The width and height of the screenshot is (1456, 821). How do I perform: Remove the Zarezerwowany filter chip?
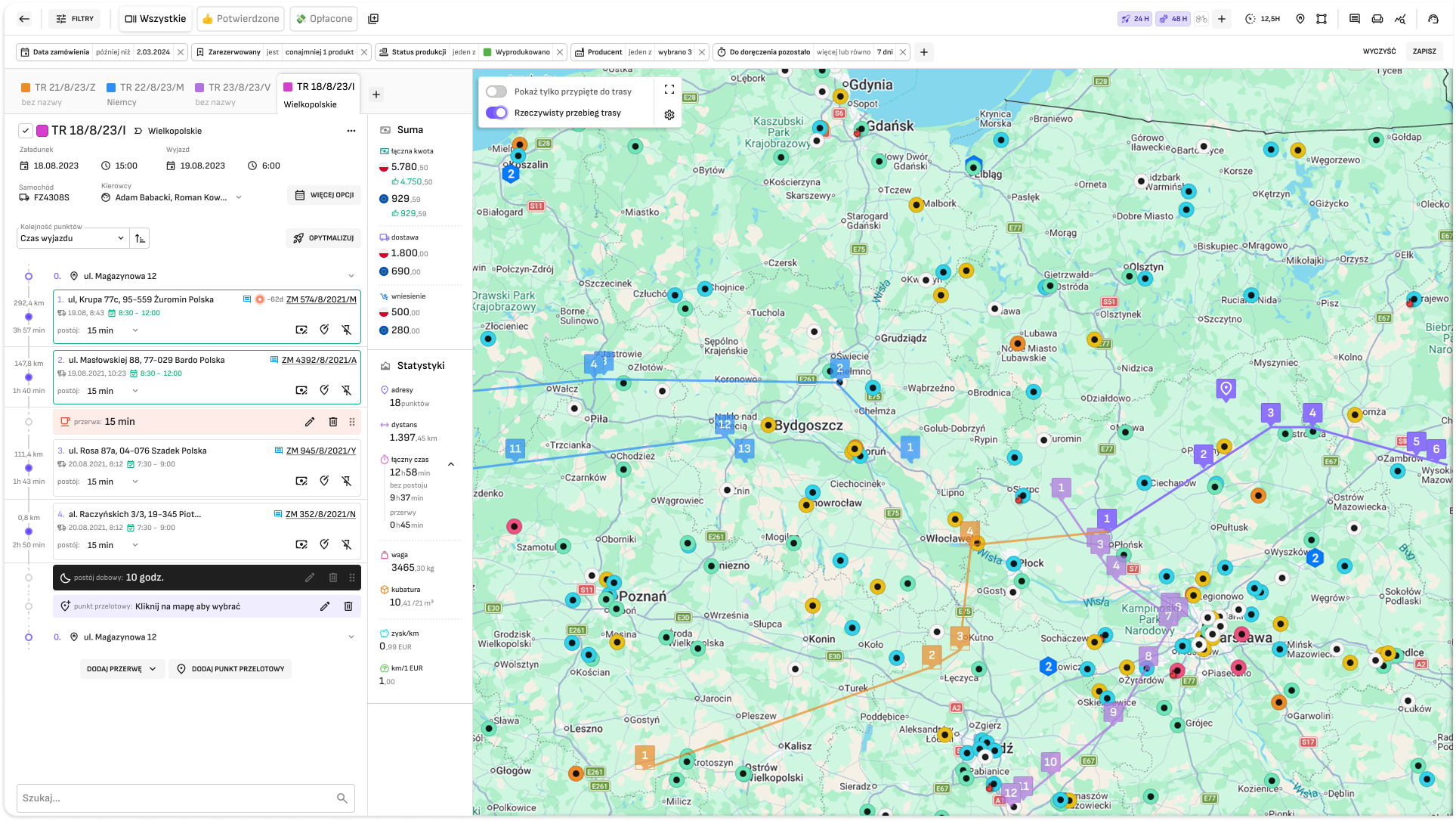364,52
